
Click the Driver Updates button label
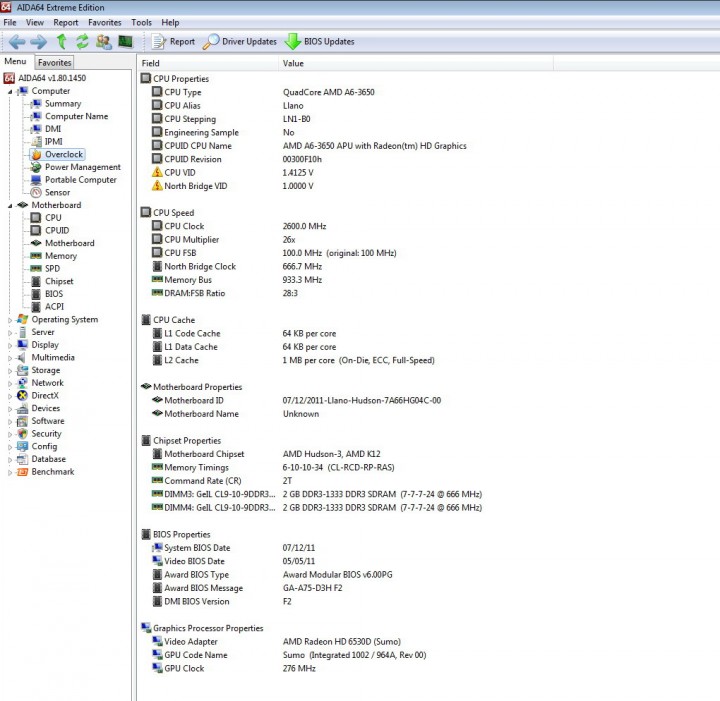249,42
